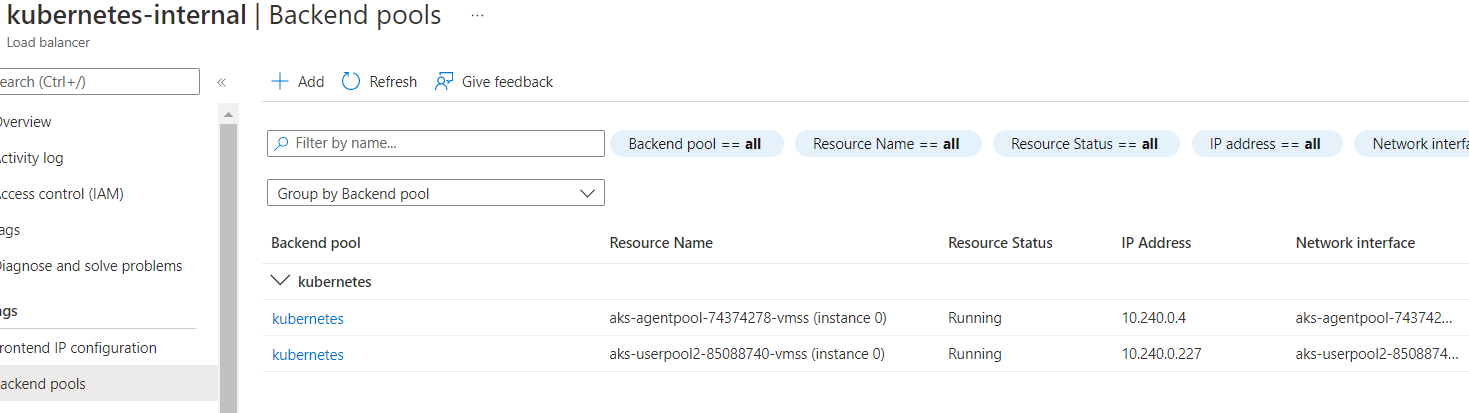Sort by Network interface column header
This screenshot has width=1469, height=413.
[1355, 243]
